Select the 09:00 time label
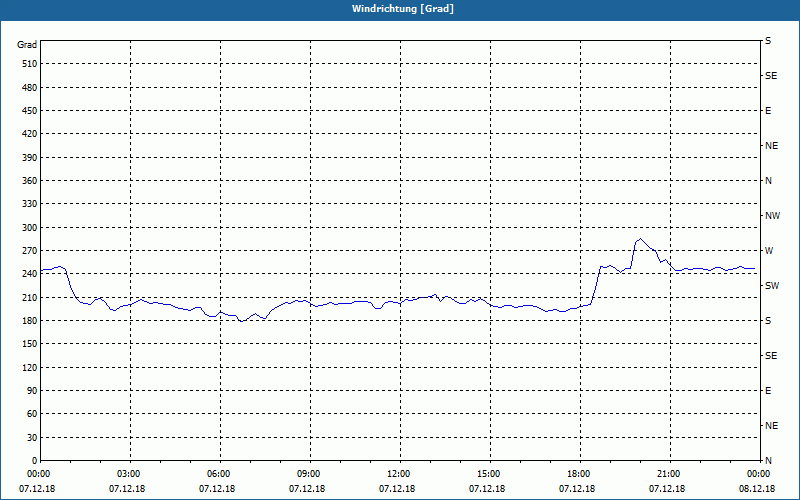The width and height of the screenshot is (800, 500). [x=310, y=474]
